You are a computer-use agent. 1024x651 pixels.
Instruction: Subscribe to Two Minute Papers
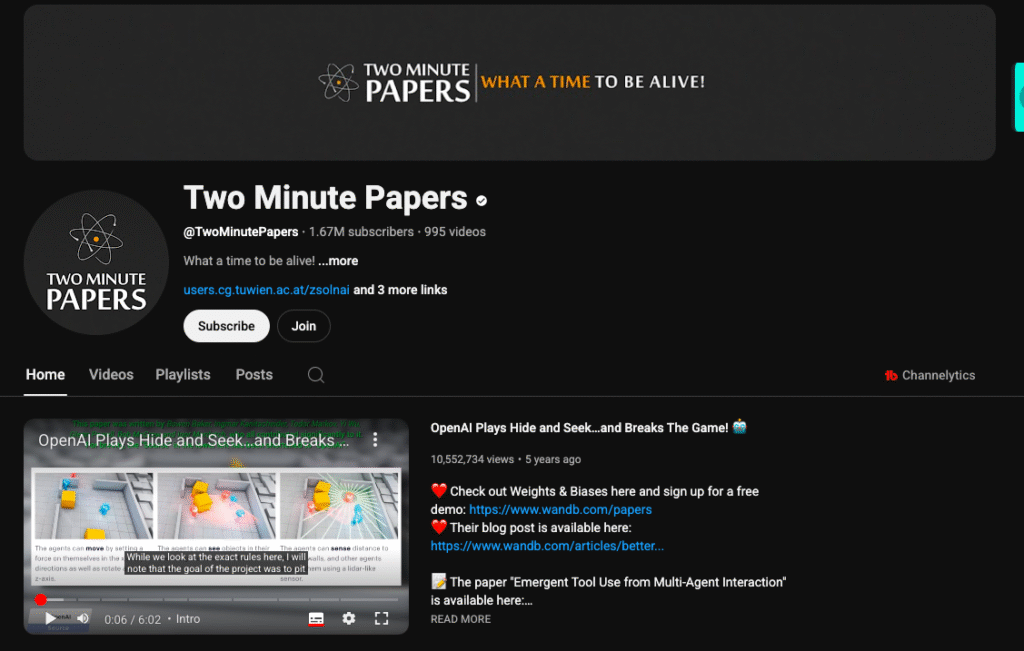click(x=226, y=326)
